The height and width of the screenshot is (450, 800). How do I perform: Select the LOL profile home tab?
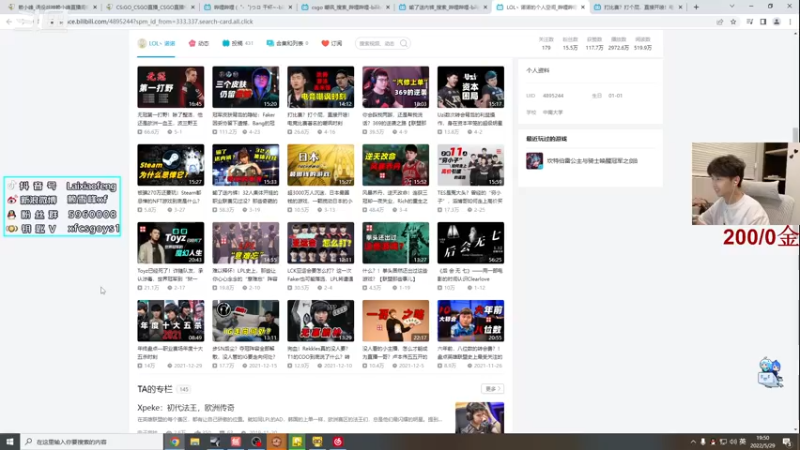tap(157, 43)
